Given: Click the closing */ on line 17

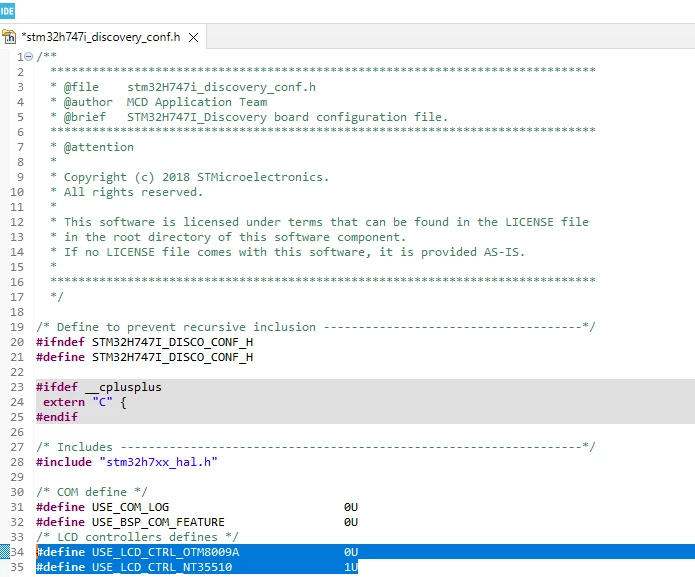Looking at the screenshot, I should [x=57, y=296].
